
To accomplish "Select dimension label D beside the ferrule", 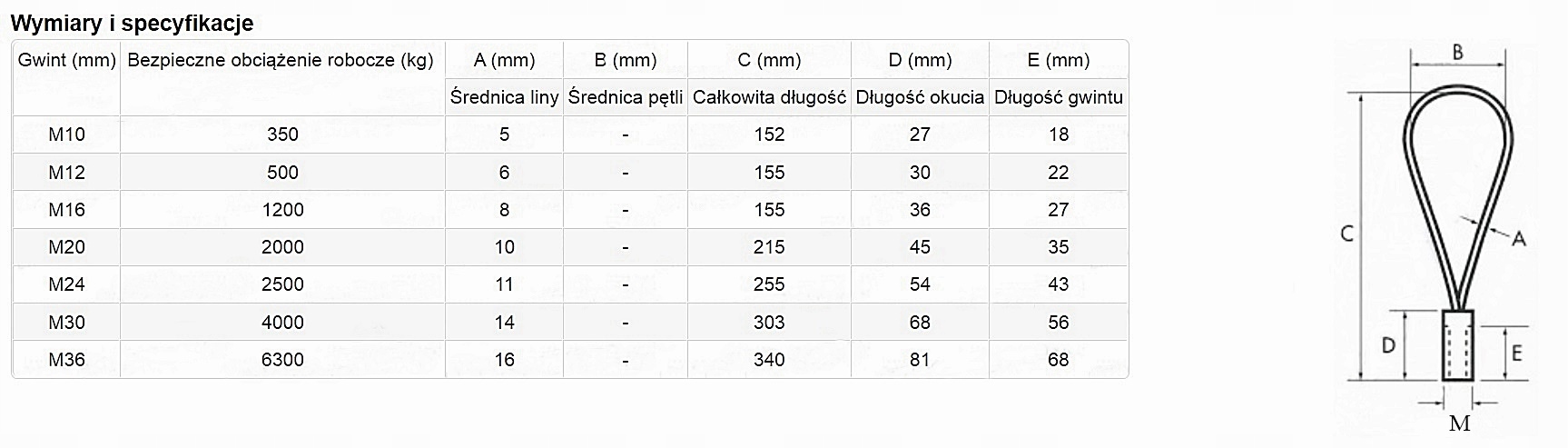I will tap(1388, 346).
